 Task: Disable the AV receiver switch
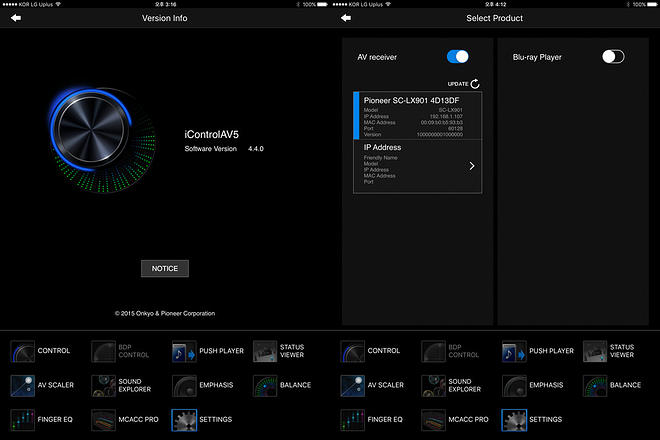457,57
